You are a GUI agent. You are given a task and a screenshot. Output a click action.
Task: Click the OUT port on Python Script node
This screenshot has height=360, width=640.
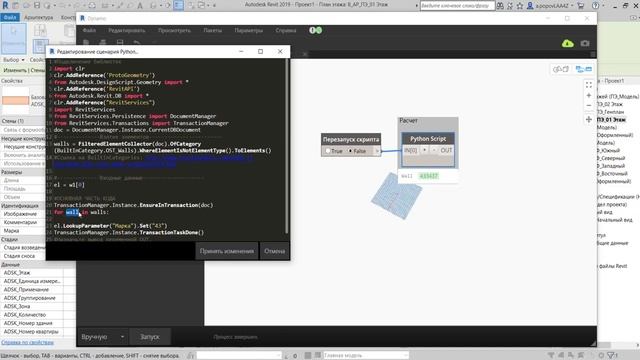(446, 150)
